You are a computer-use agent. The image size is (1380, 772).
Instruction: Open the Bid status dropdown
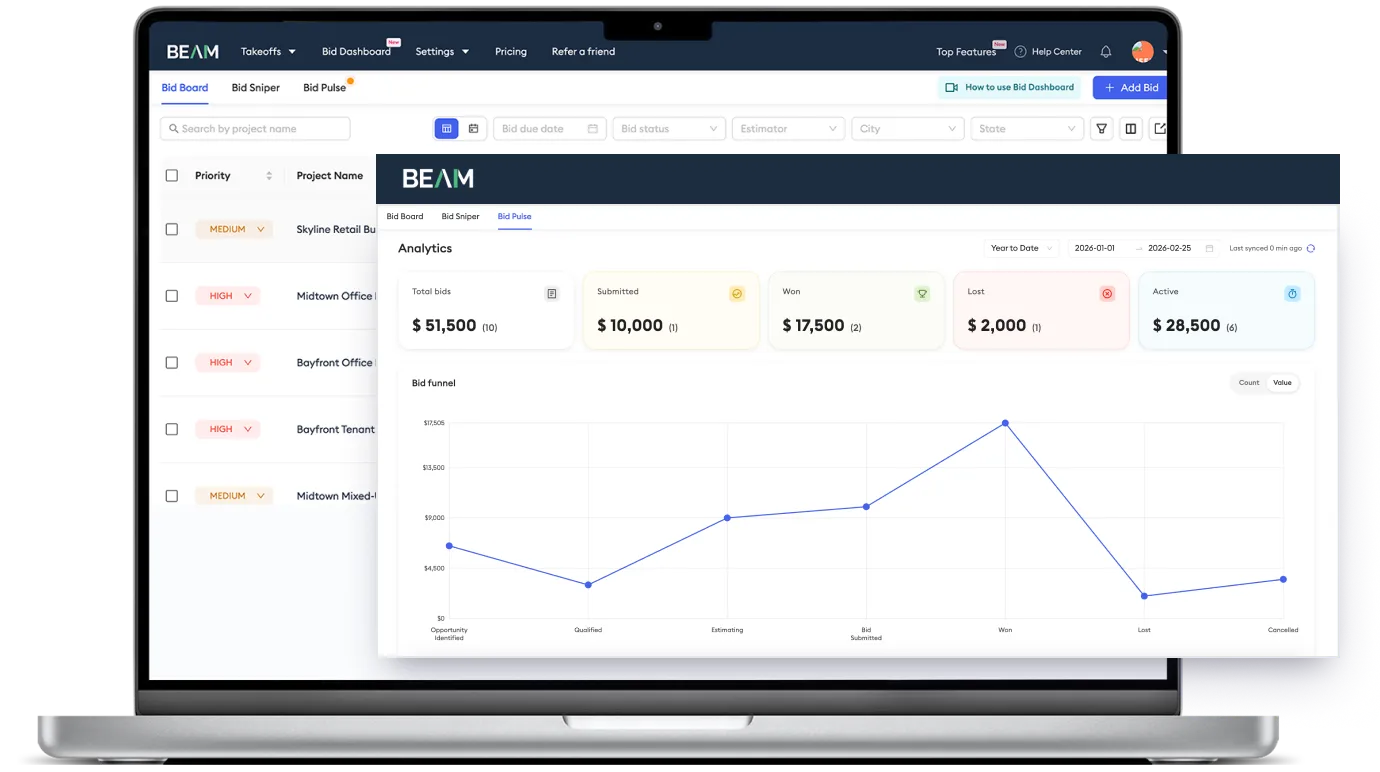[x=669, y=129]
